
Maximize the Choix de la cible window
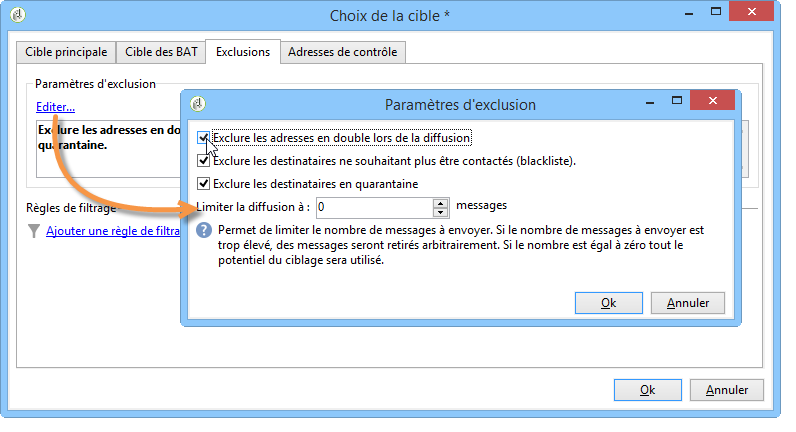point(716,12)
